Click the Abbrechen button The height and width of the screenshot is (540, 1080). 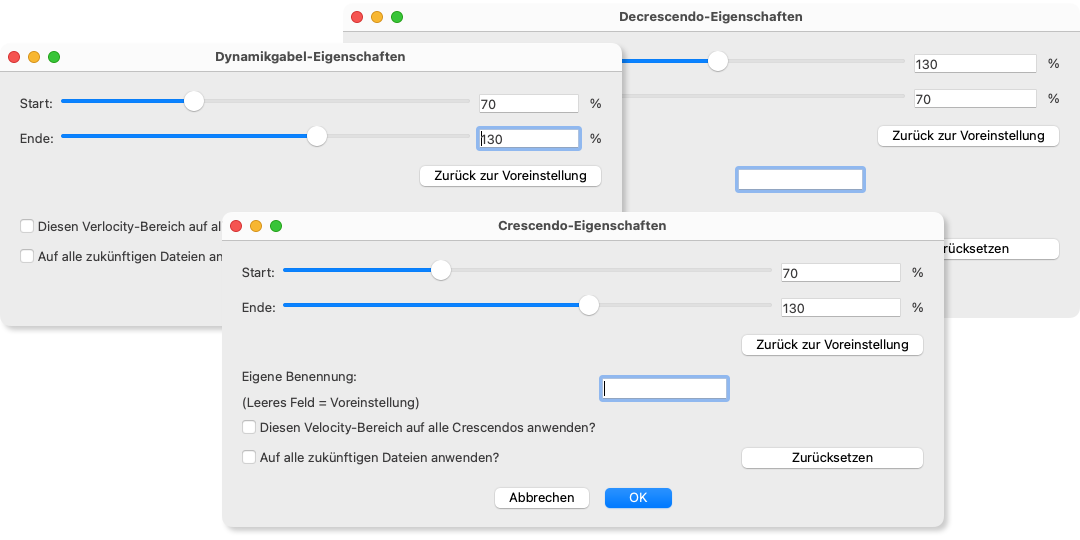pyautogui.click(x=541, y=498)
